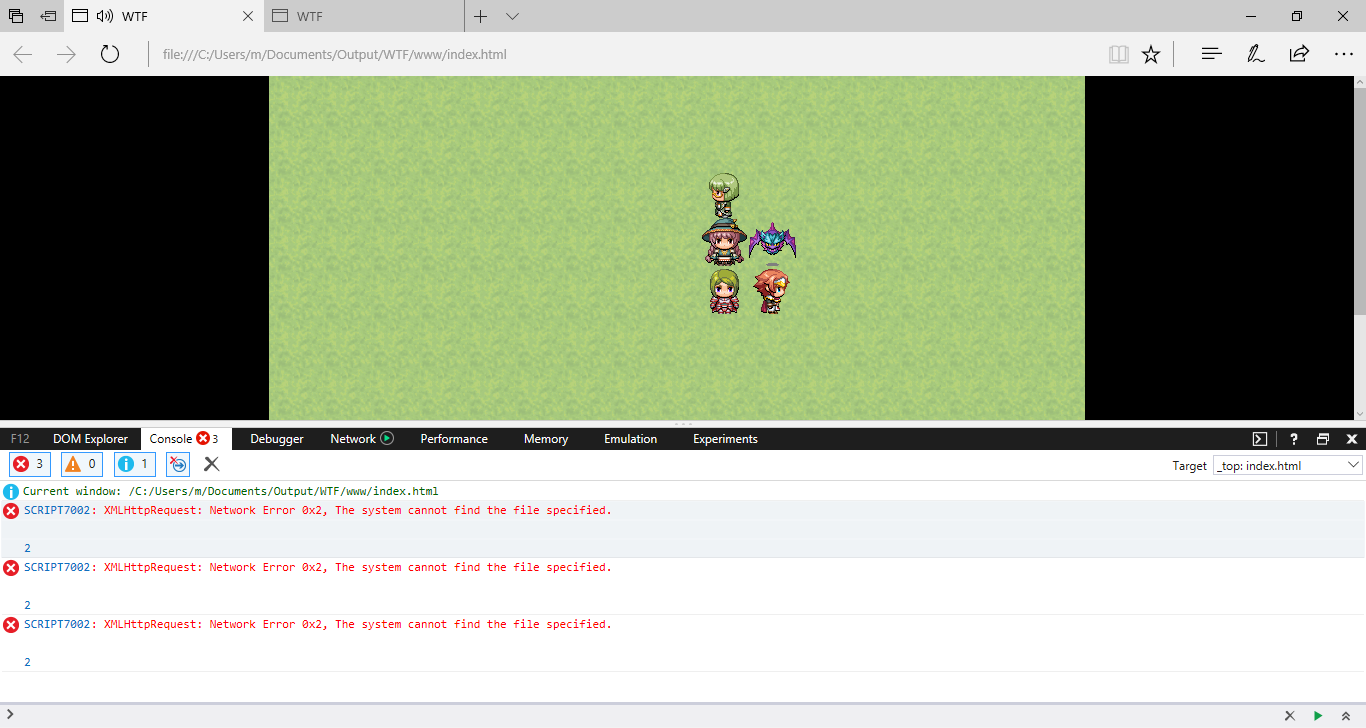Image resolution: width=1366 pixels, height=728 pixels.
Task: Click the page scrollbar up arrow
Action: 1359,84
